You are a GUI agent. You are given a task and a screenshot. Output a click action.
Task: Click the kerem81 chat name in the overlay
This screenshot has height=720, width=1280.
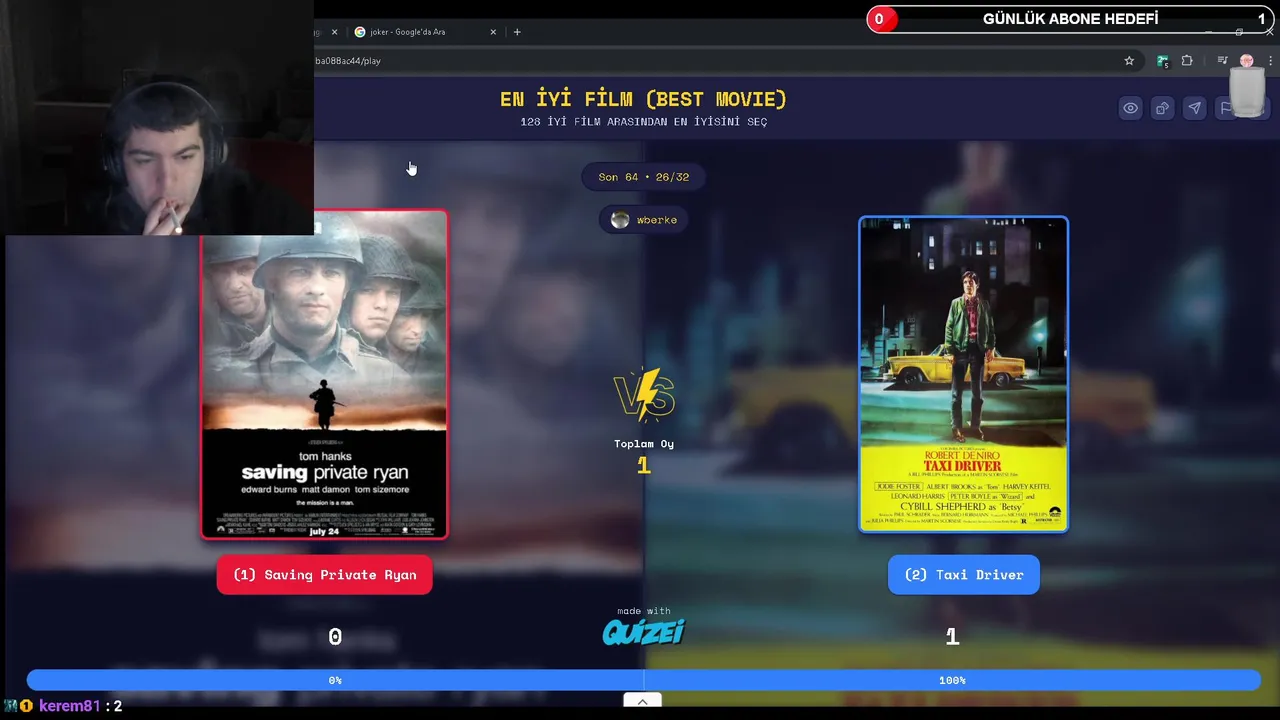click(x=69, y=706)
